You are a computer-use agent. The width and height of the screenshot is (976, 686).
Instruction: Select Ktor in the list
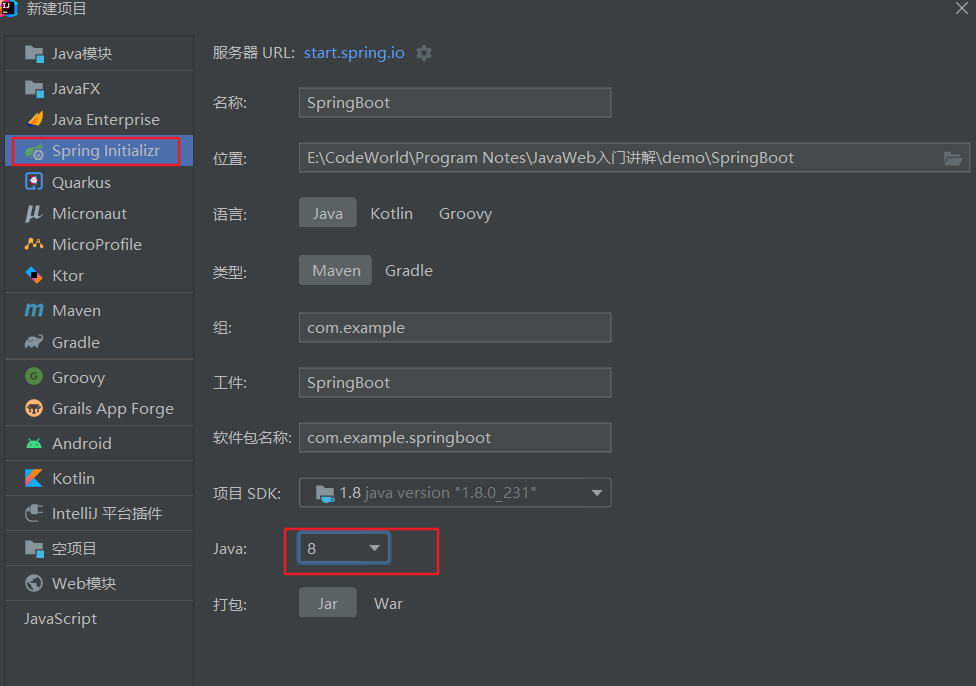[99, 275]
